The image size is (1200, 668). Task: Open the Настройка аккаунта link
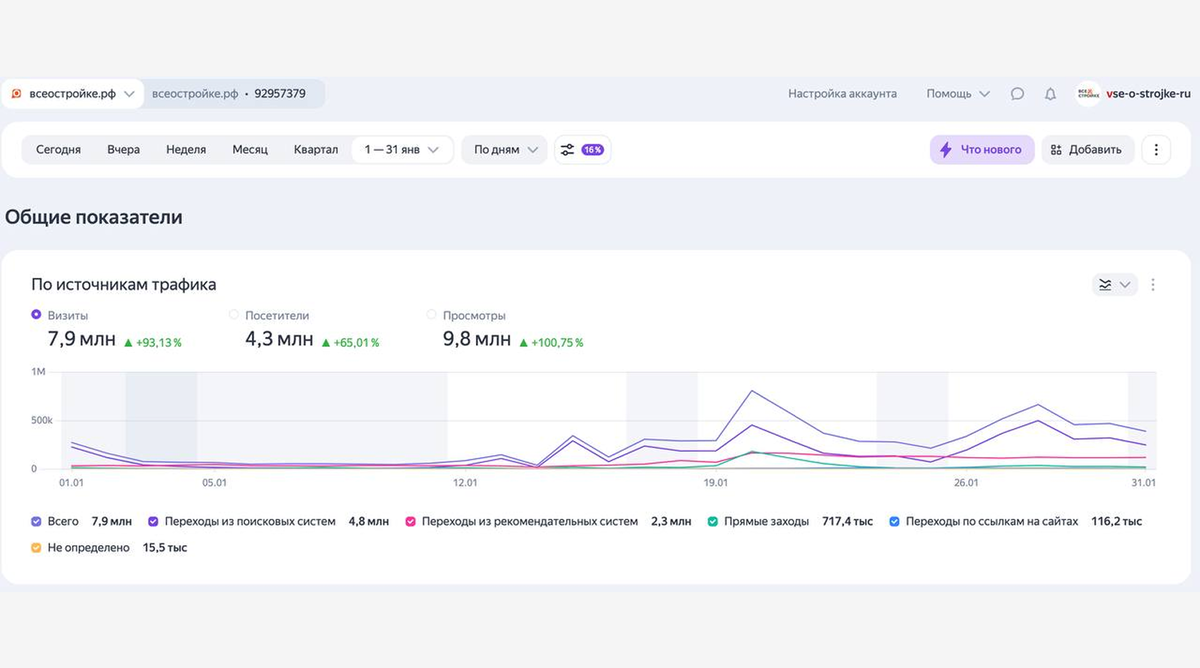click(842, 94)
